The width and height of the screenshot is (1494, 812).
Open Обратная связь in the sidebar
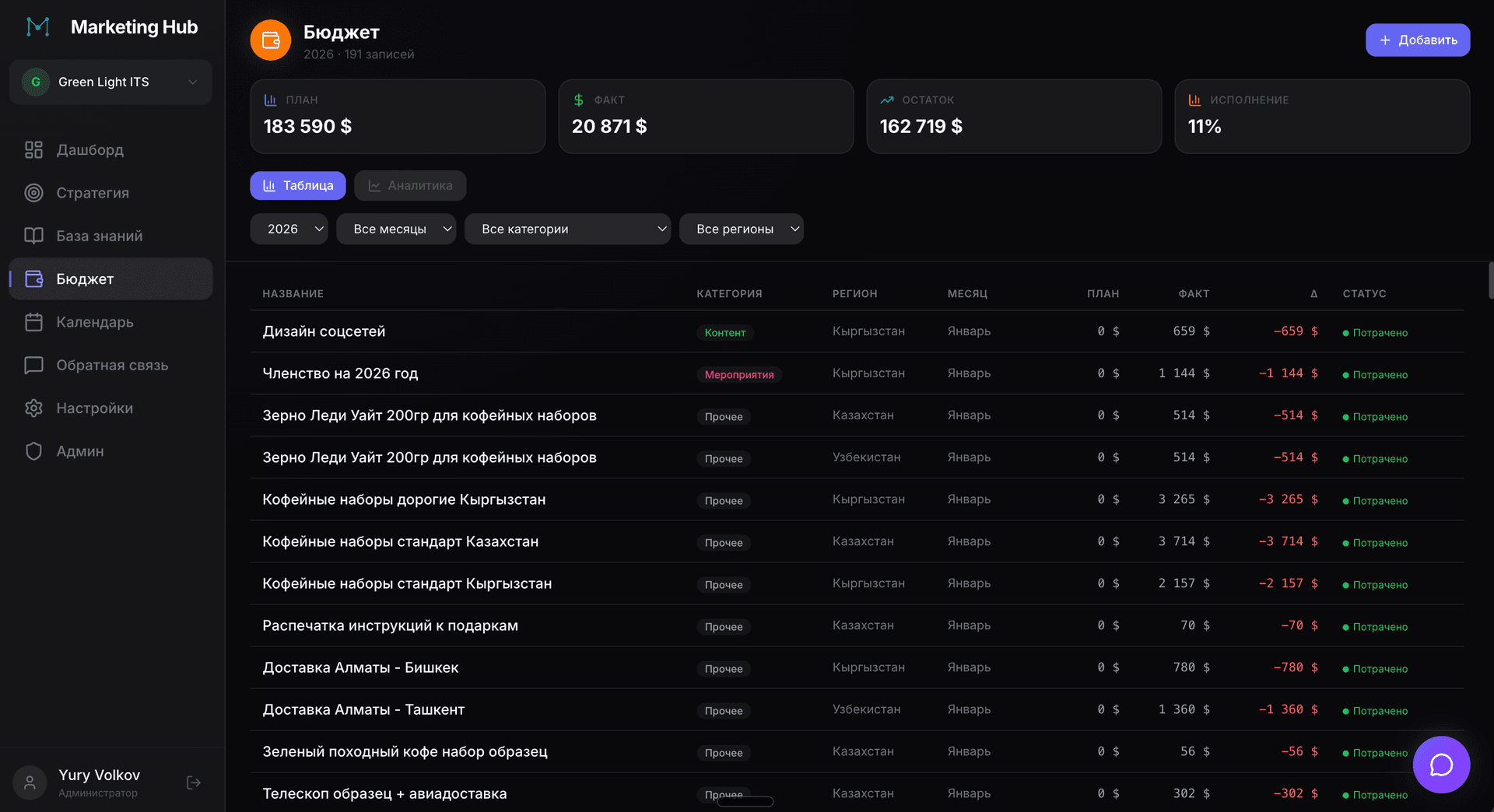tap(111, 366)
